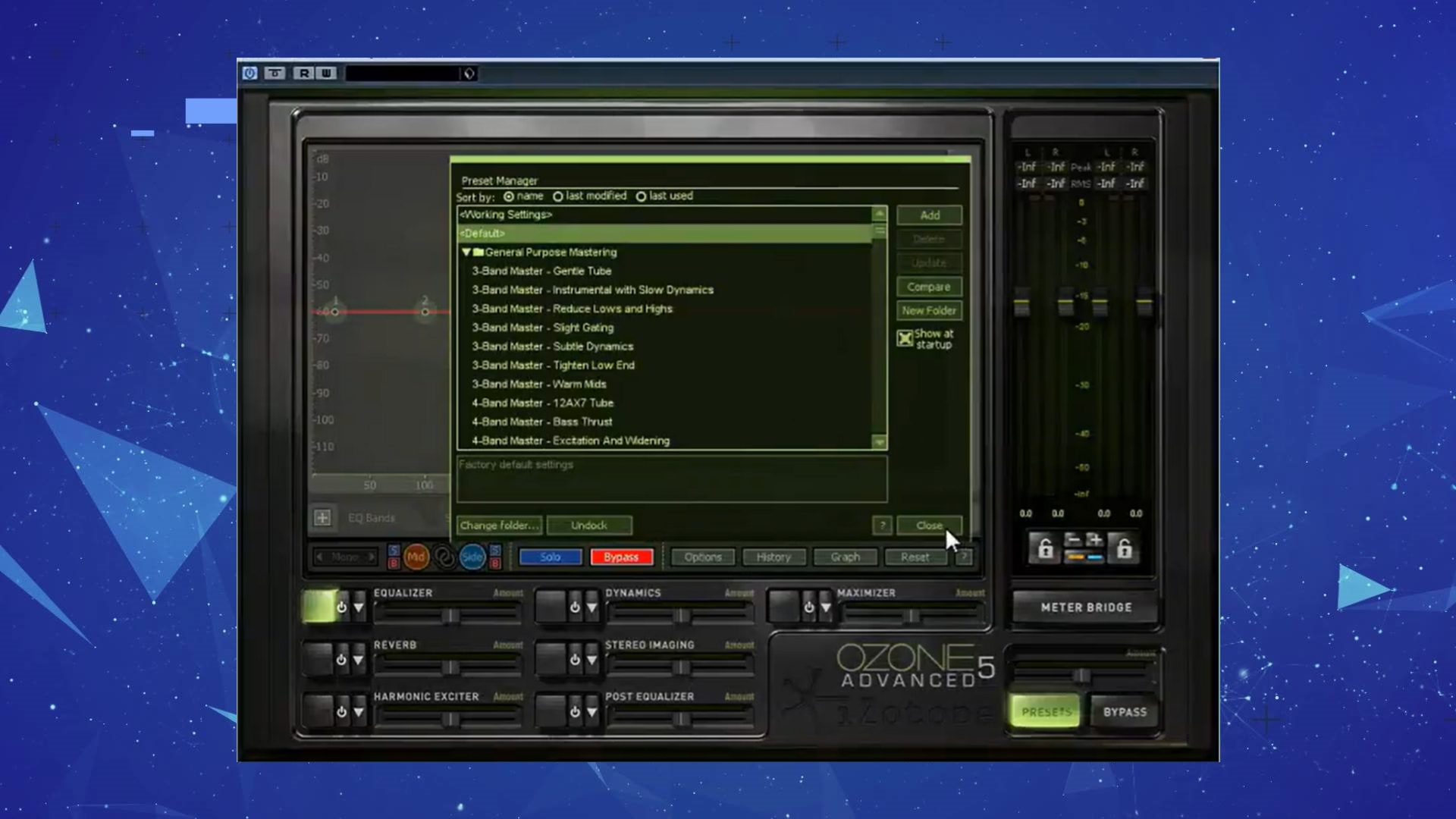Select the Dynamics module view button

[551, 607]
